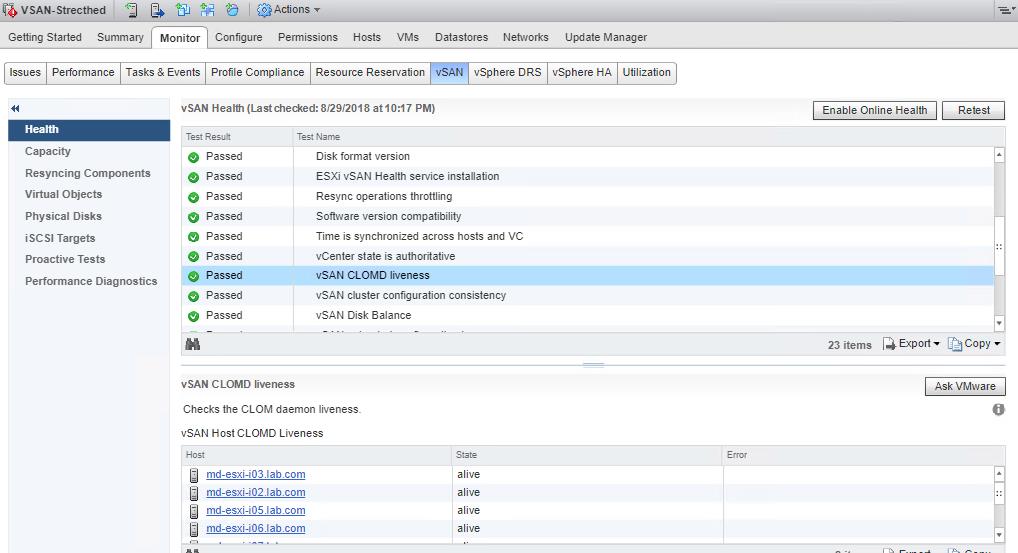
Task: Collapse the left navigation pane with double arrow
Action: click(15, 108)
